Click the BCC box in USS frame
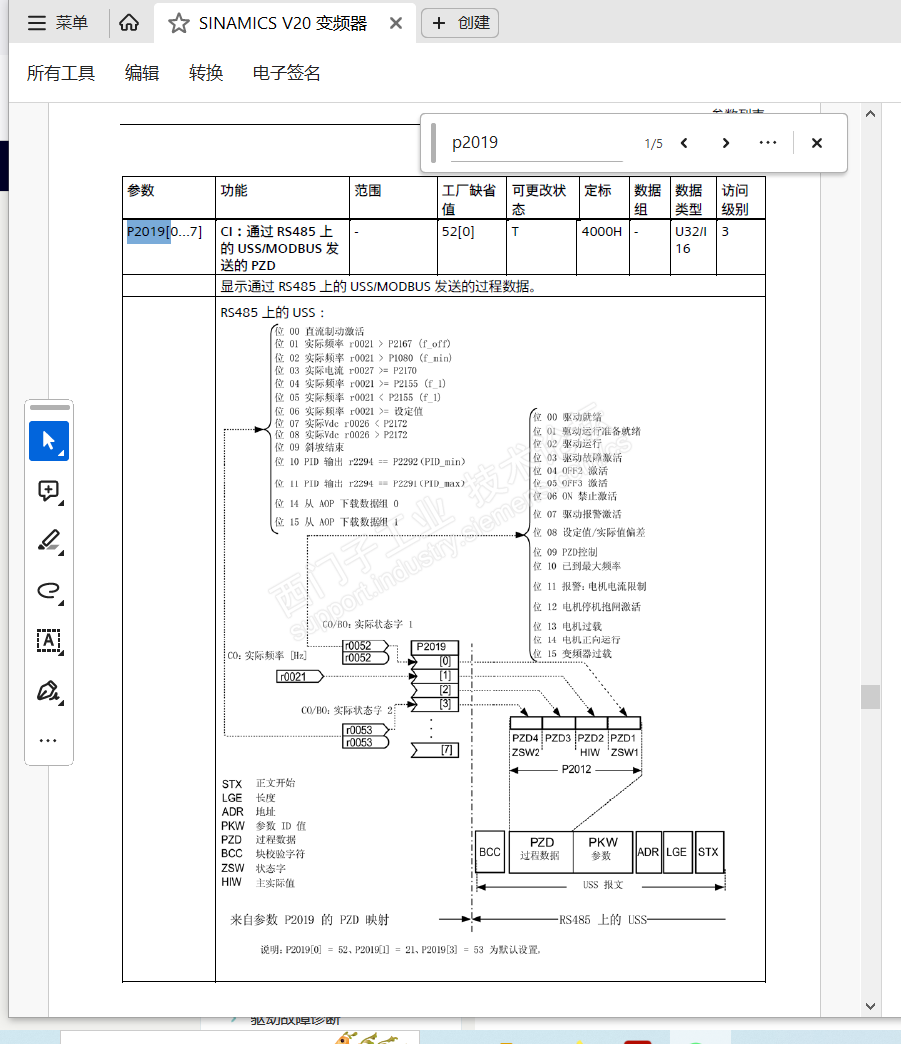 click(490, 852)
